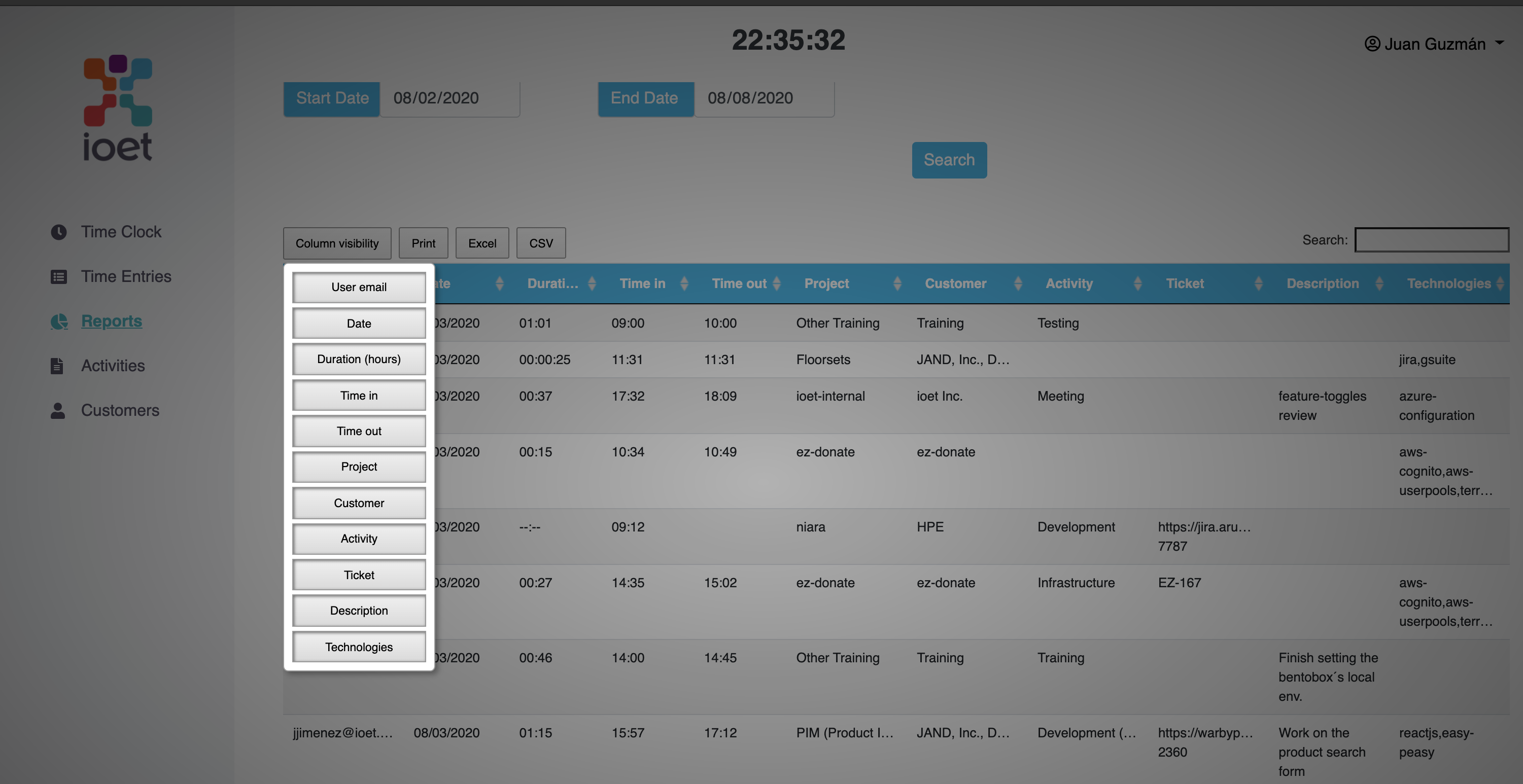1523x784 pixels.
Task: Sort by the Project column arrows
Action: 896,283
